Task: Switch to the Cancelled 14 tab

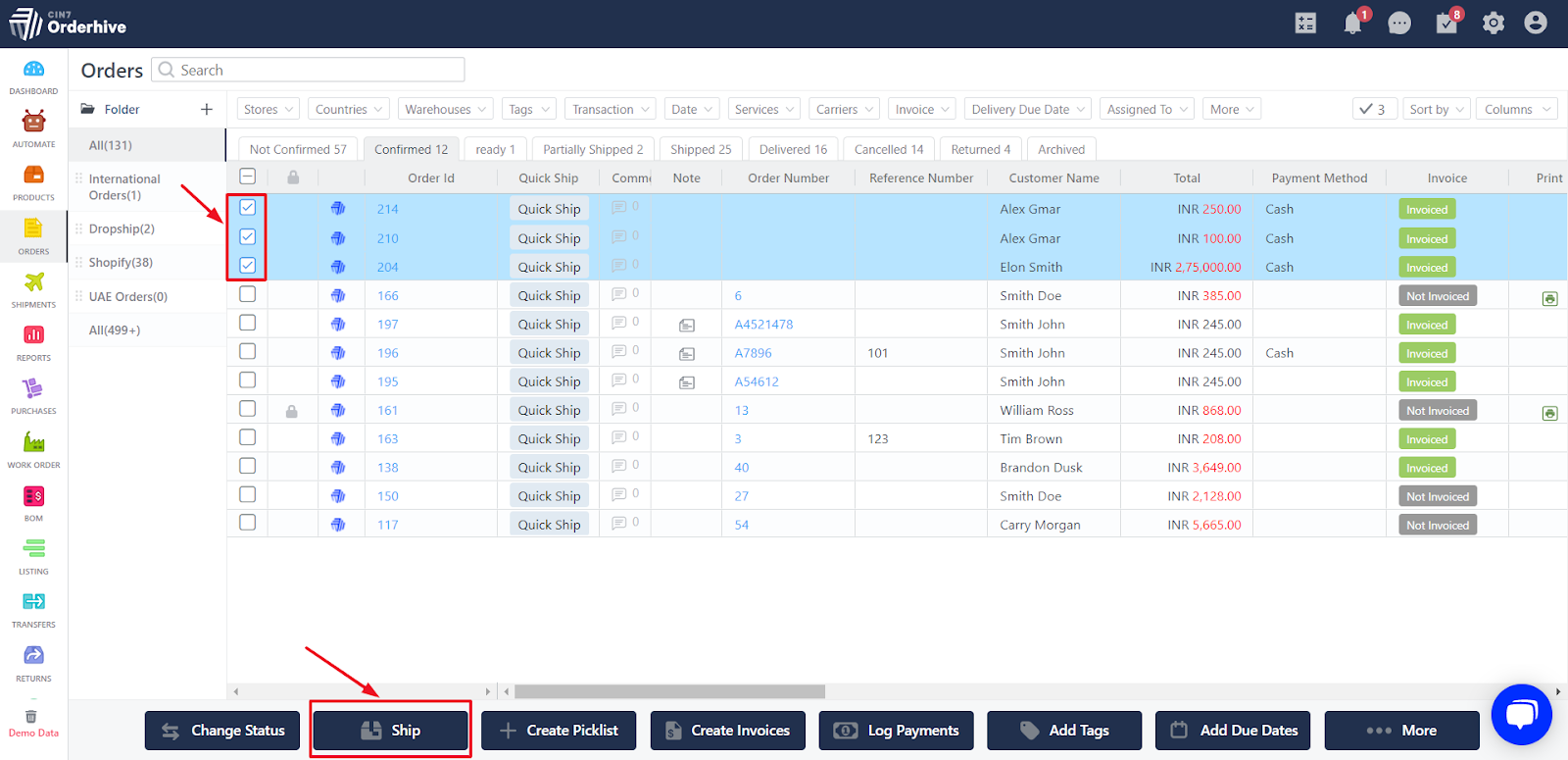Action: click(x=889, y=149)
